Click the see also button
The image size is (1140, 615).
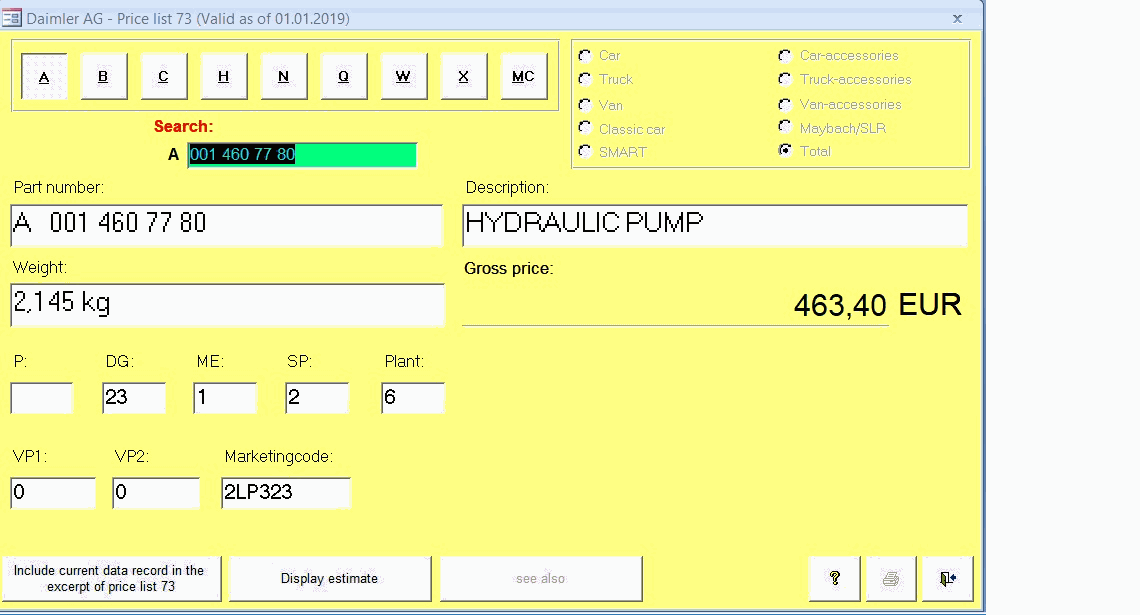coord(541,579)
